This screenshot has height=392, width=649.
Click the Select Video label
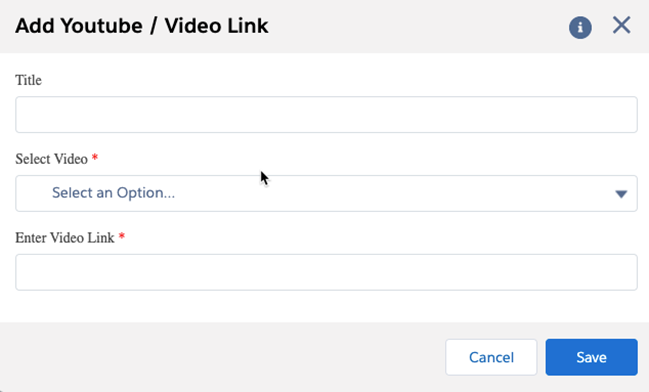coord(51,159)
